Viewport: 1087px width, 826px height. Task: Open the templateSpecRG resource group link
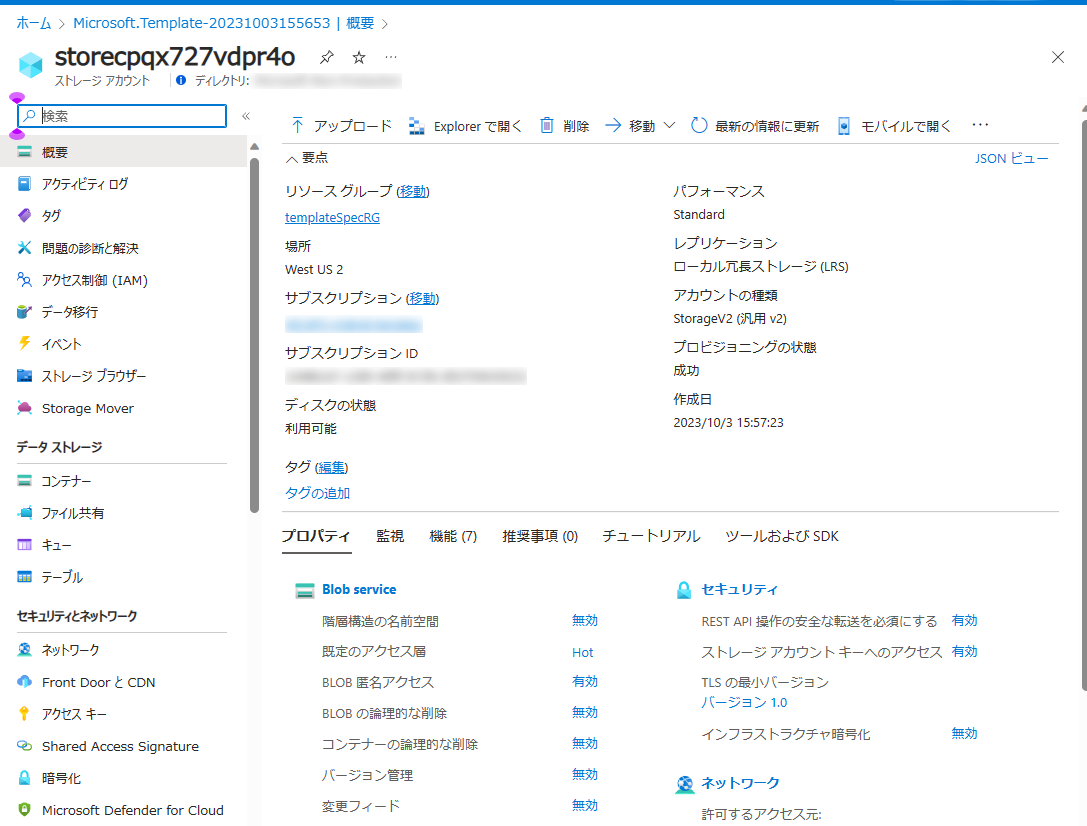tap(332, 217)
